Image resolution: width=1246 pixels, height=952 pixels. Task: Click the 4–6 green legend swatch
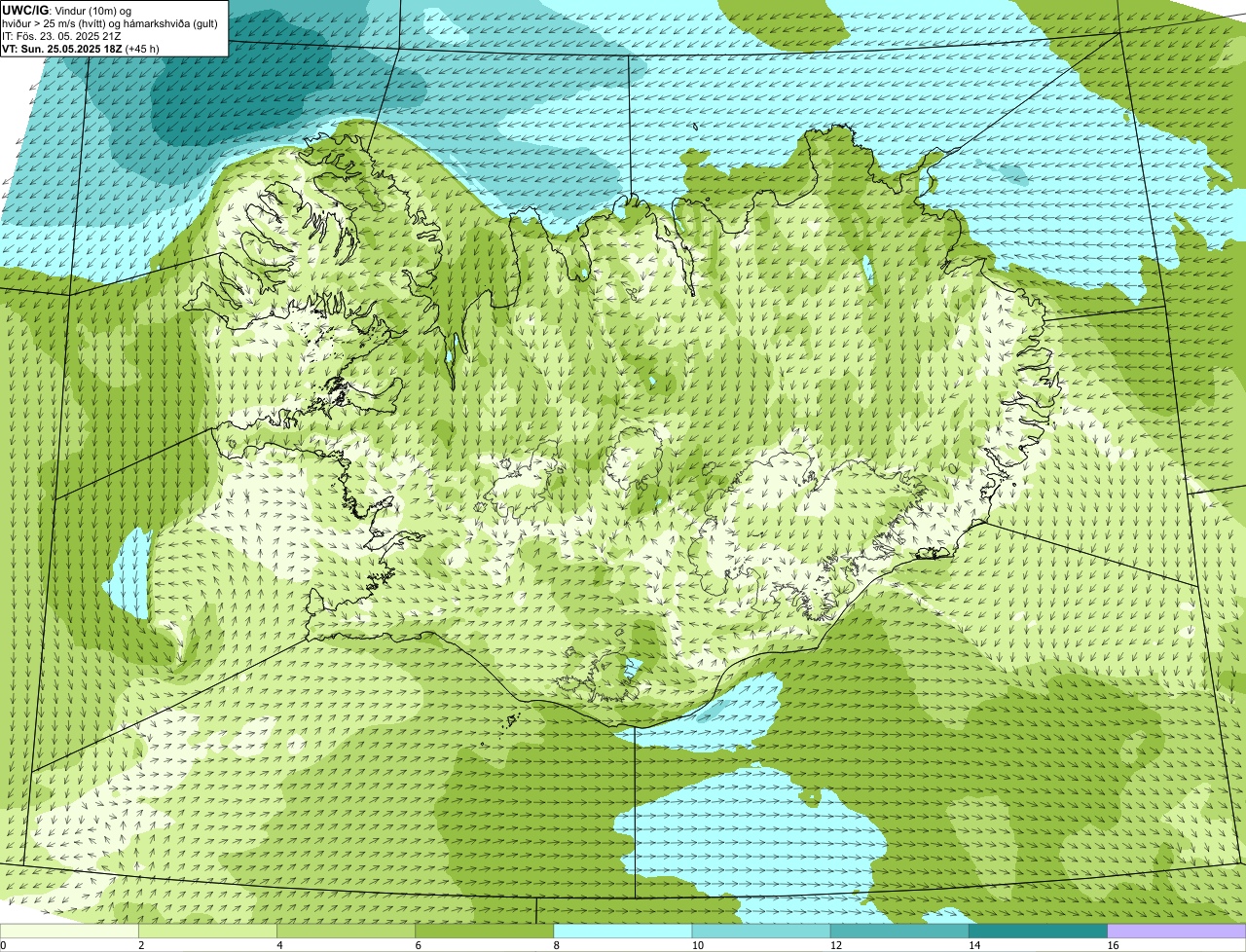(x=347, y=931)
